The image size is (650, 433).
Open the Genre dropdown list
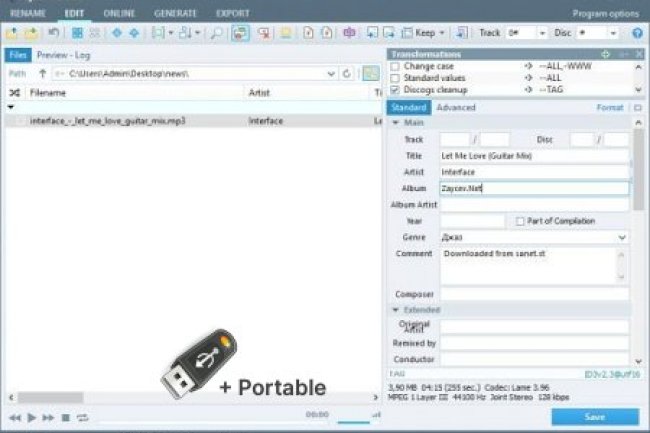[622, 237]
